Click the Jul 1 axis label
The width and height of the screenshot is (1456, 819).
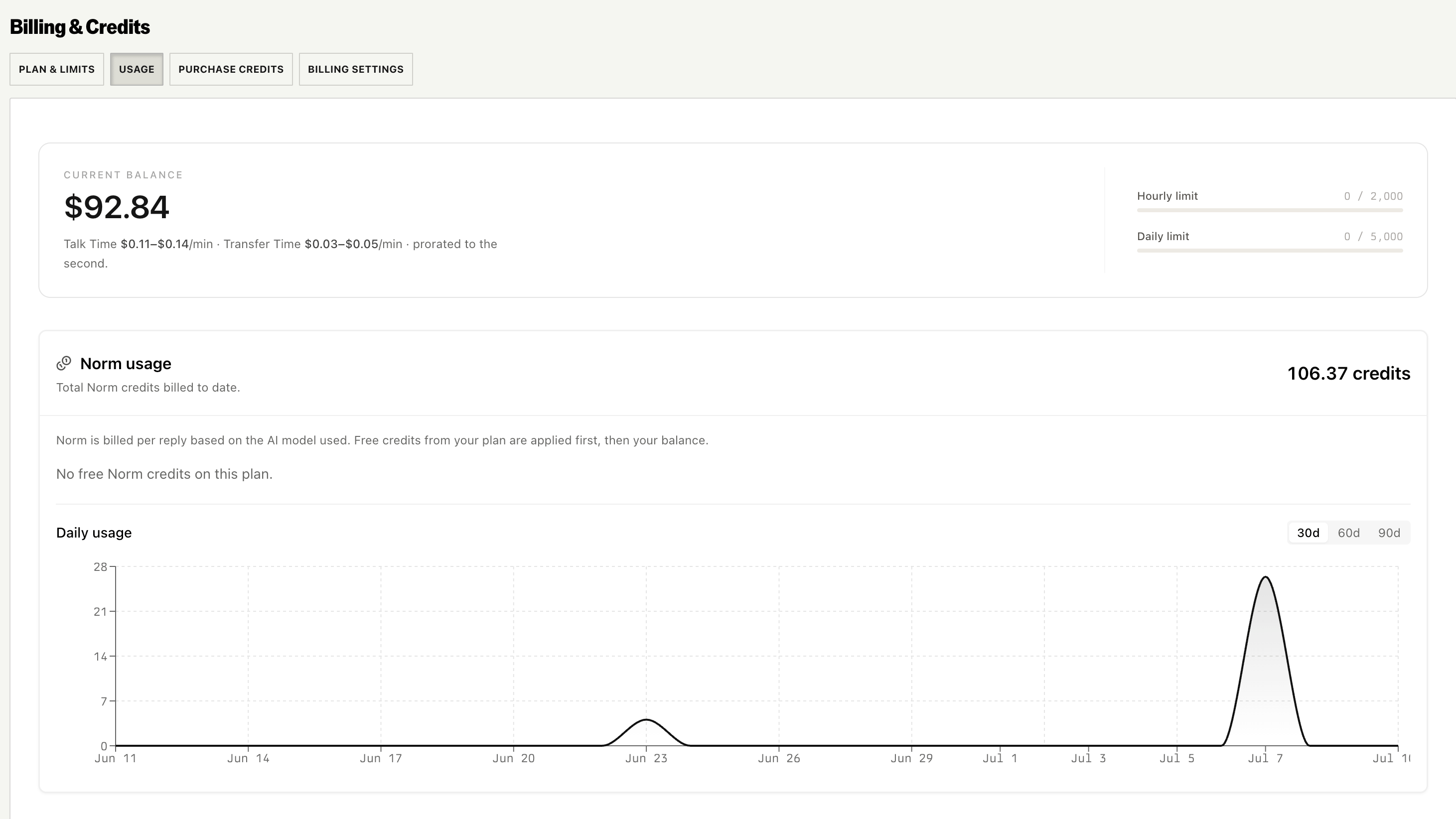pos(1000,759)
